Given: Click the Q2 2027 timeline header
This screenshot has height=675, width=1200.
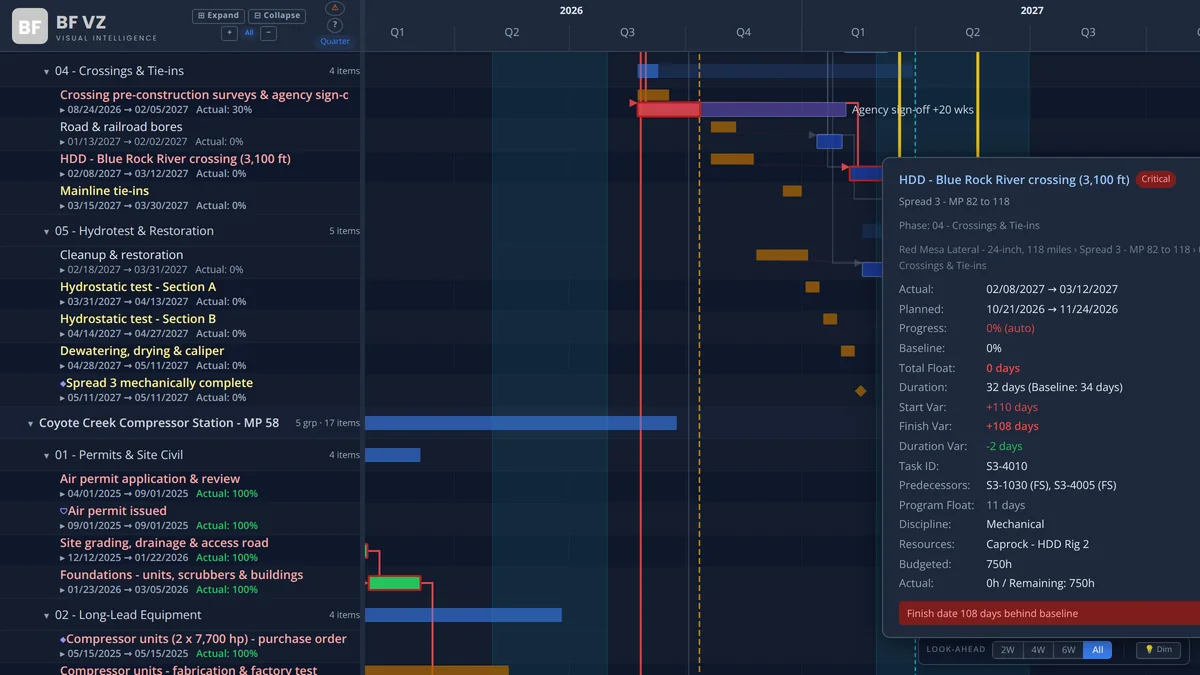Looking at the screenshot, I should coord(972,32).
